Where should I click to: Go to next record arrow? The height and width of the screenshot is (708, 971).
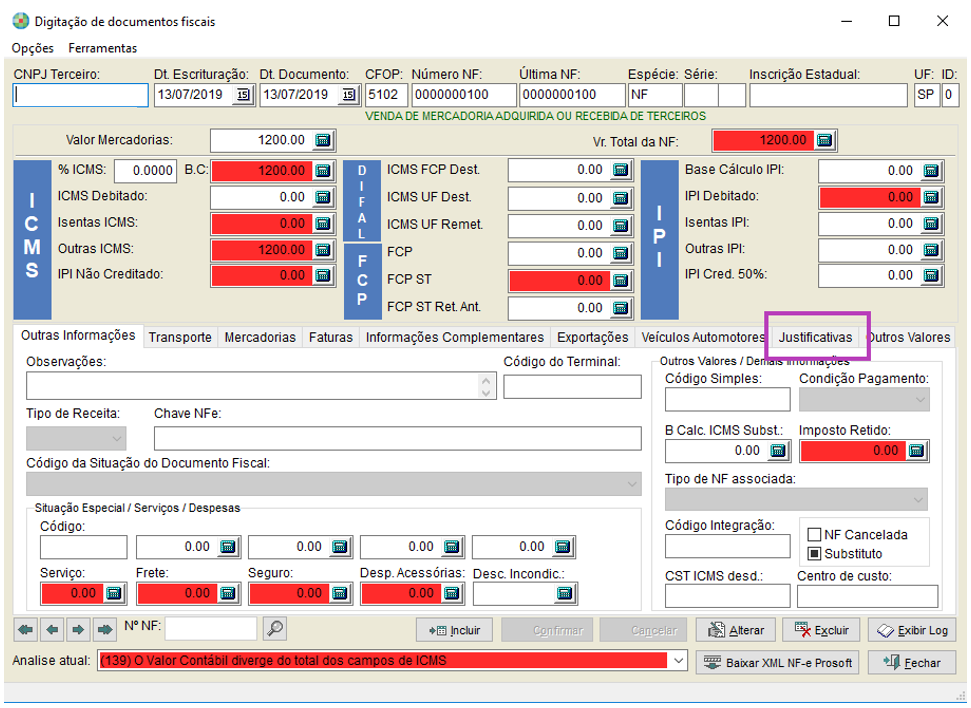pyautogui.click(x=78, y=630)
